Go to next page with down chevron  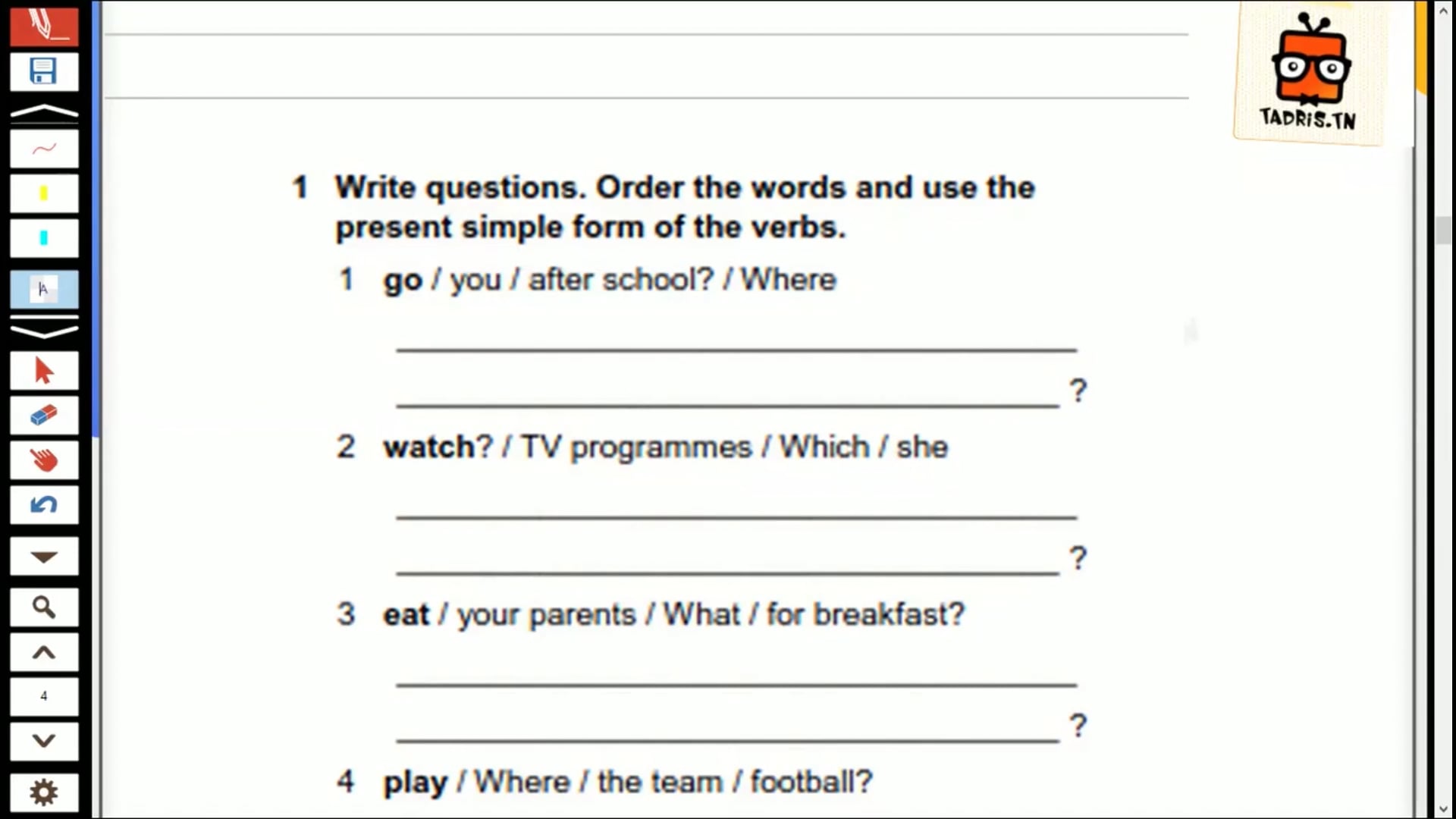pyautogui.click(x=44, y=741)
